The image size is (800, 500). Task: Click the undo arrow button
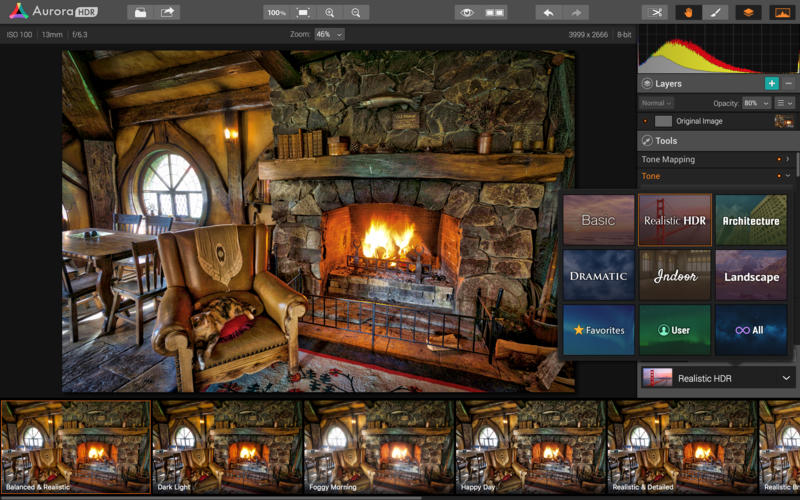pyautogui.click(x=548, y=12)
